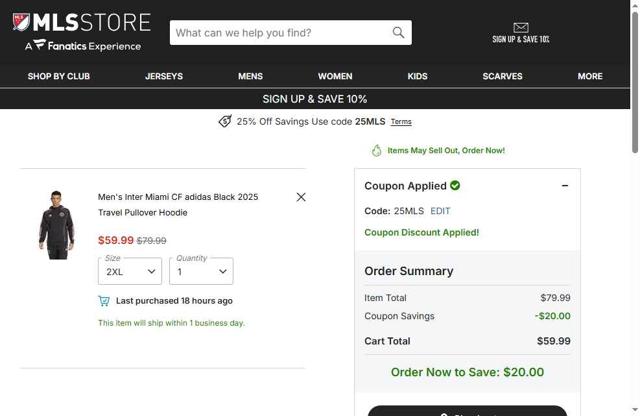Open the More menu
The height and width of the screenshot is (416, 640).
tap(590, 76)
